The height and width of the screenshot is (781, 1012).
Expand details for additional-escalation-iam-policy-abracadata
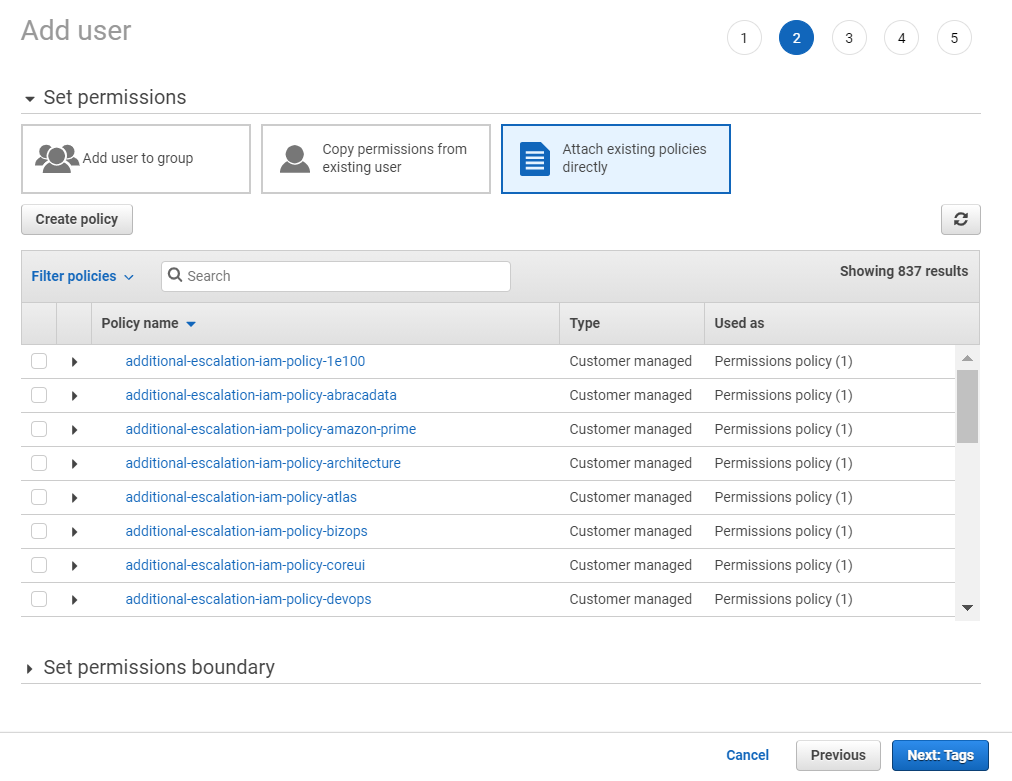tap(72, 394)
